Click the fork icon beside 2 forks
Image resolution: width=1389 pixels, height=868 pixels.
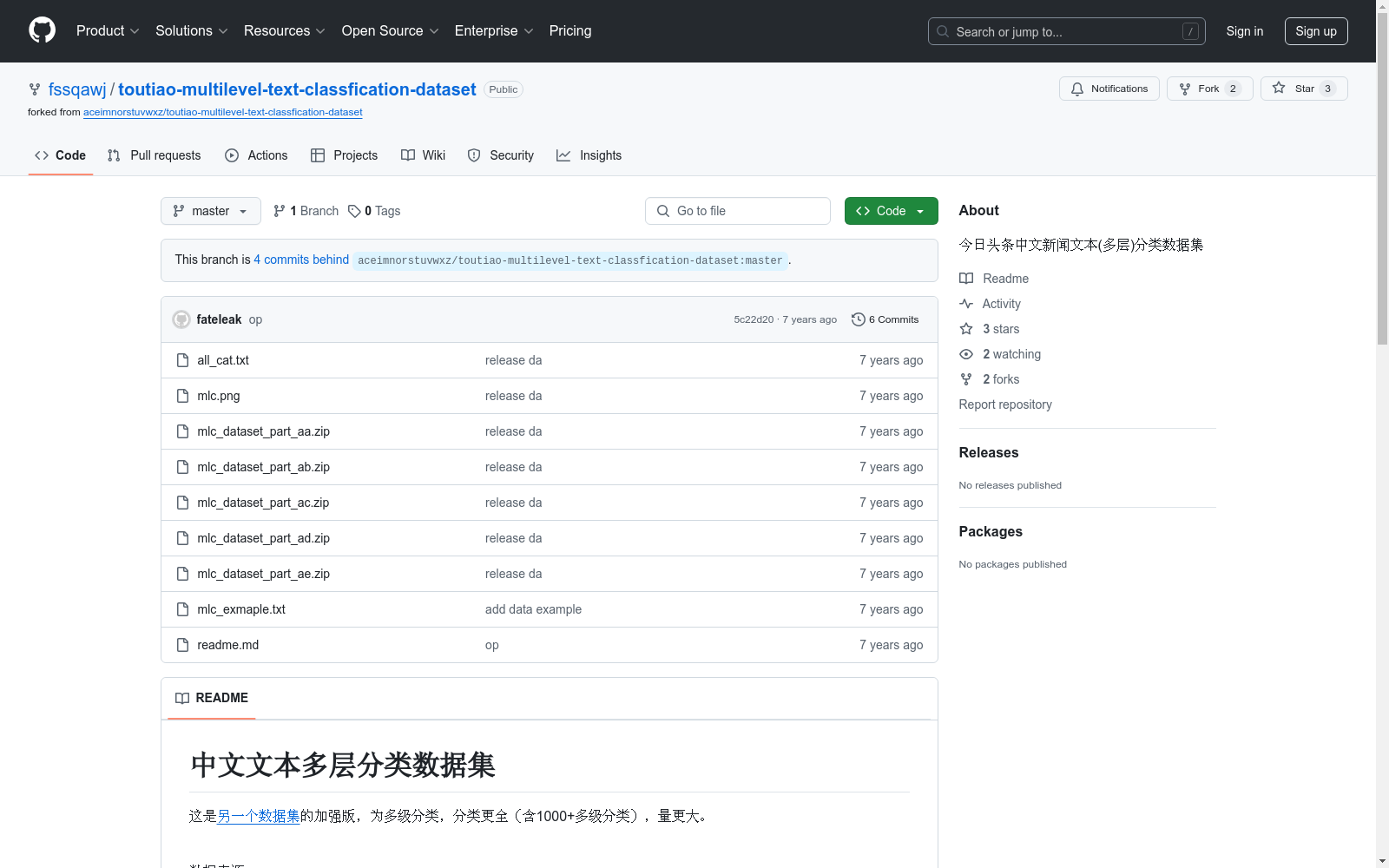click(966, 379)
